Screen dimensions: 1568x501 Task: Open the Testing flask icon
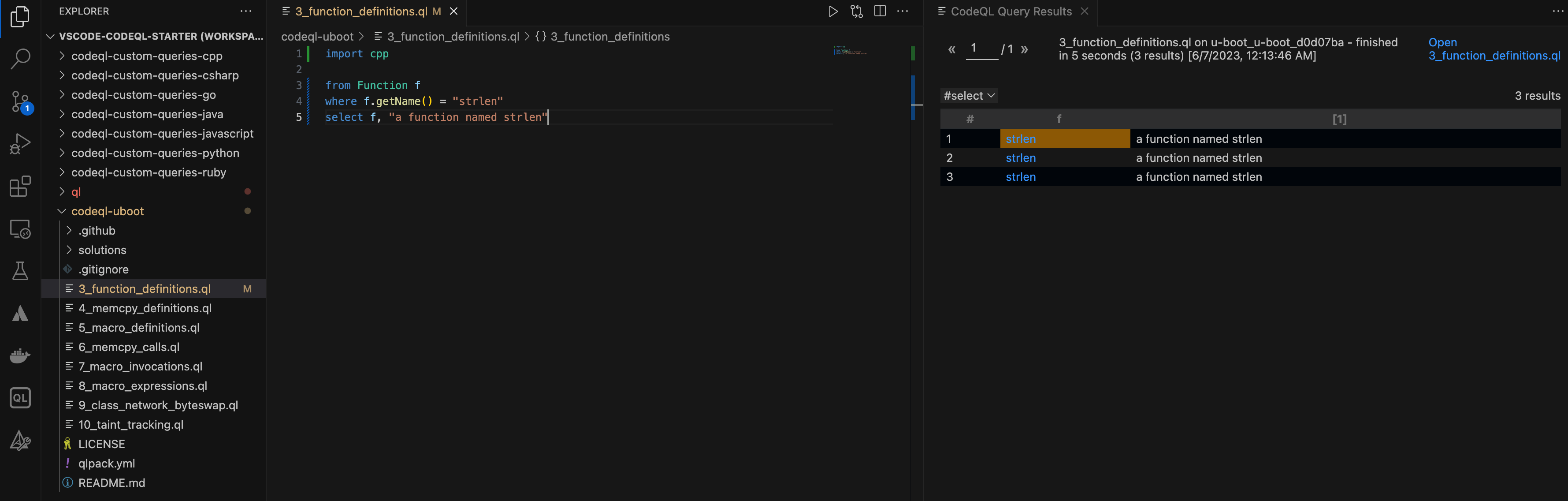(x=20, y=271)
